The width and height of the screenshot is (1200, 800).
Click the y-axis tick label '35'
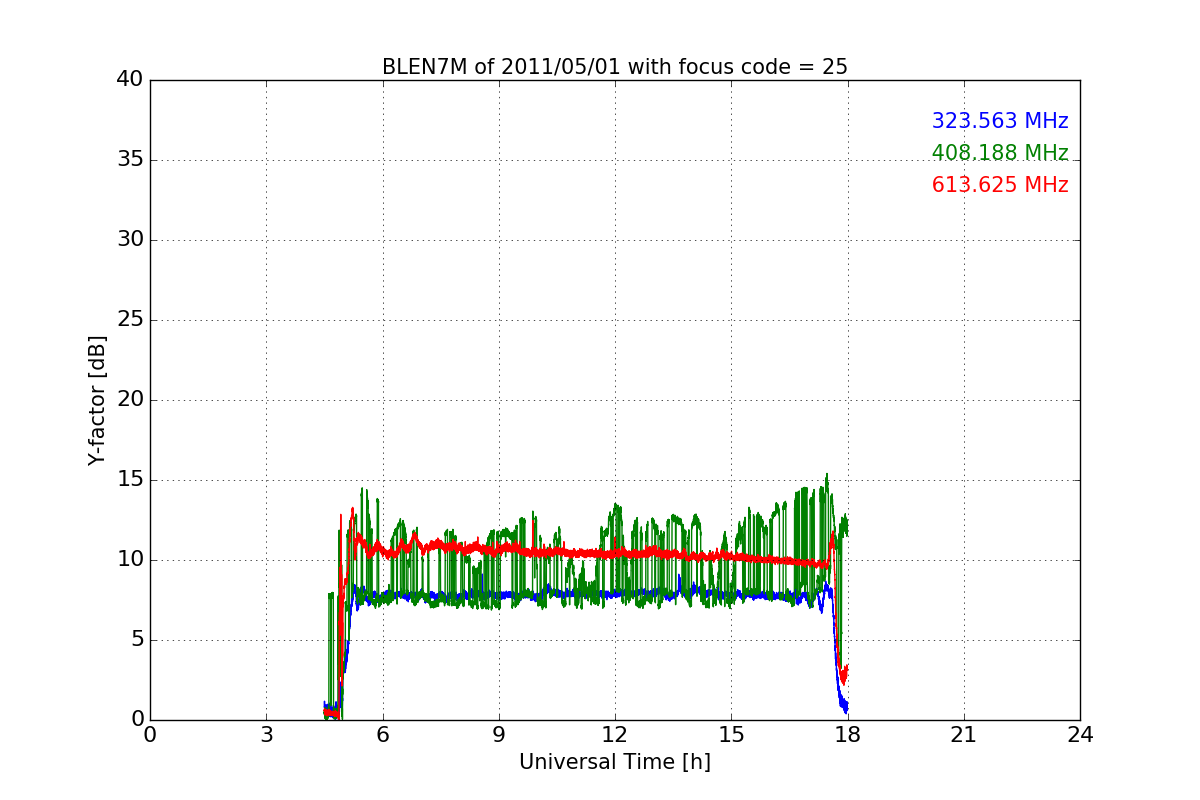(x=130, y=160)
